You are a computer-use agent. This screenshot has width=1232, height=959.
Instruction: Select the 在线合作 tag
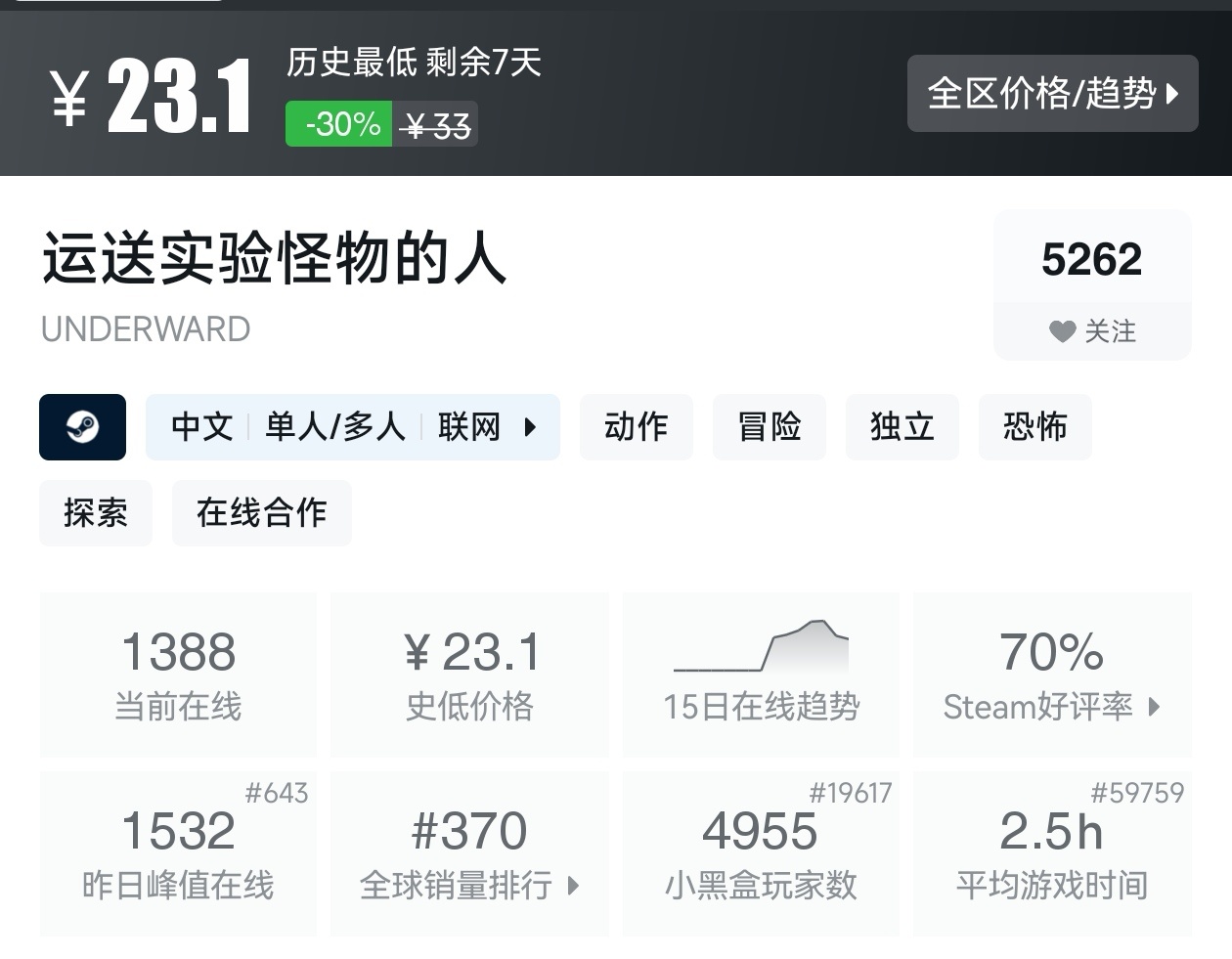[262, 513]
